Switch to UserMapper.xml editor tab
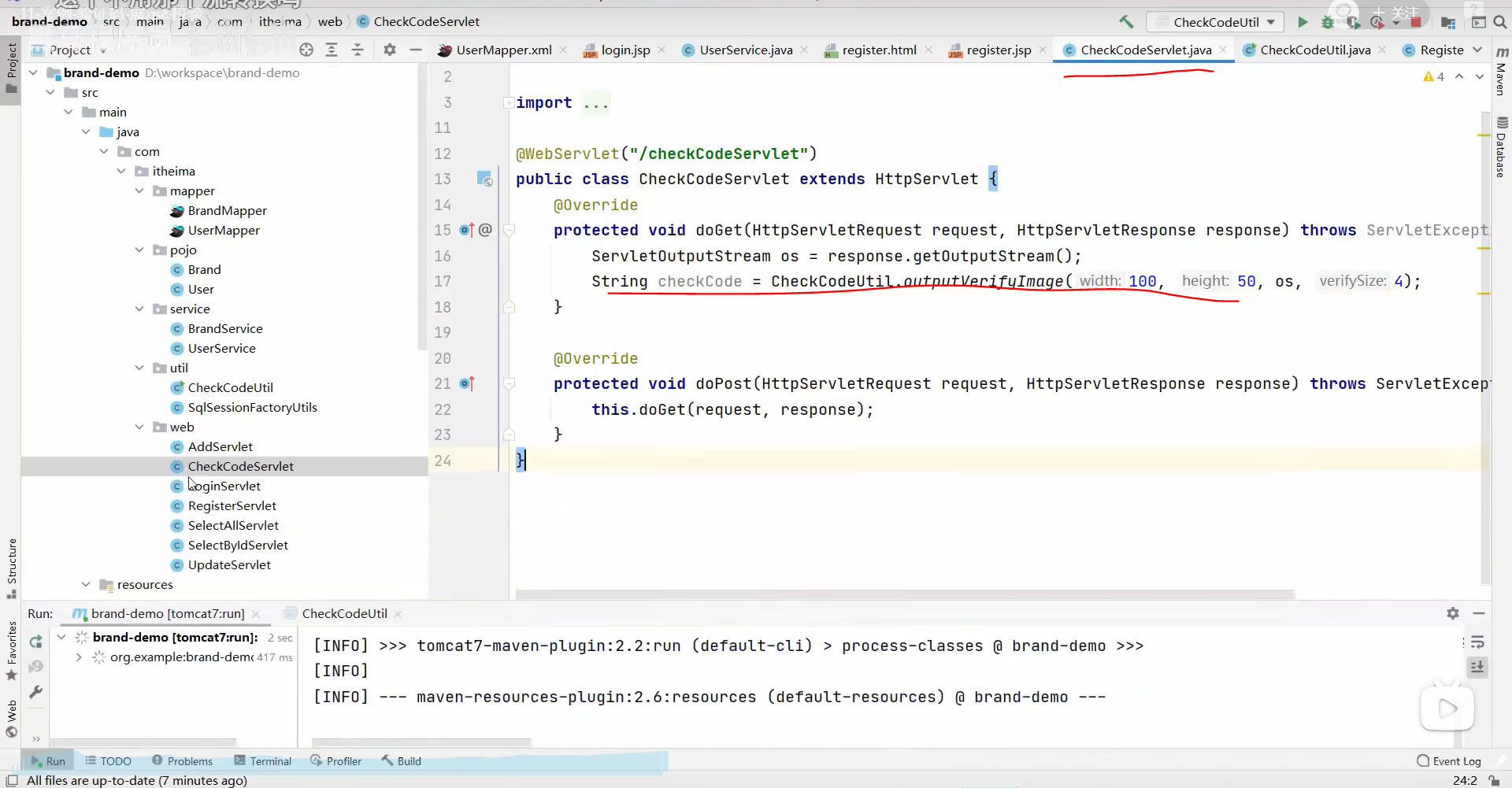 pos(504,50)
